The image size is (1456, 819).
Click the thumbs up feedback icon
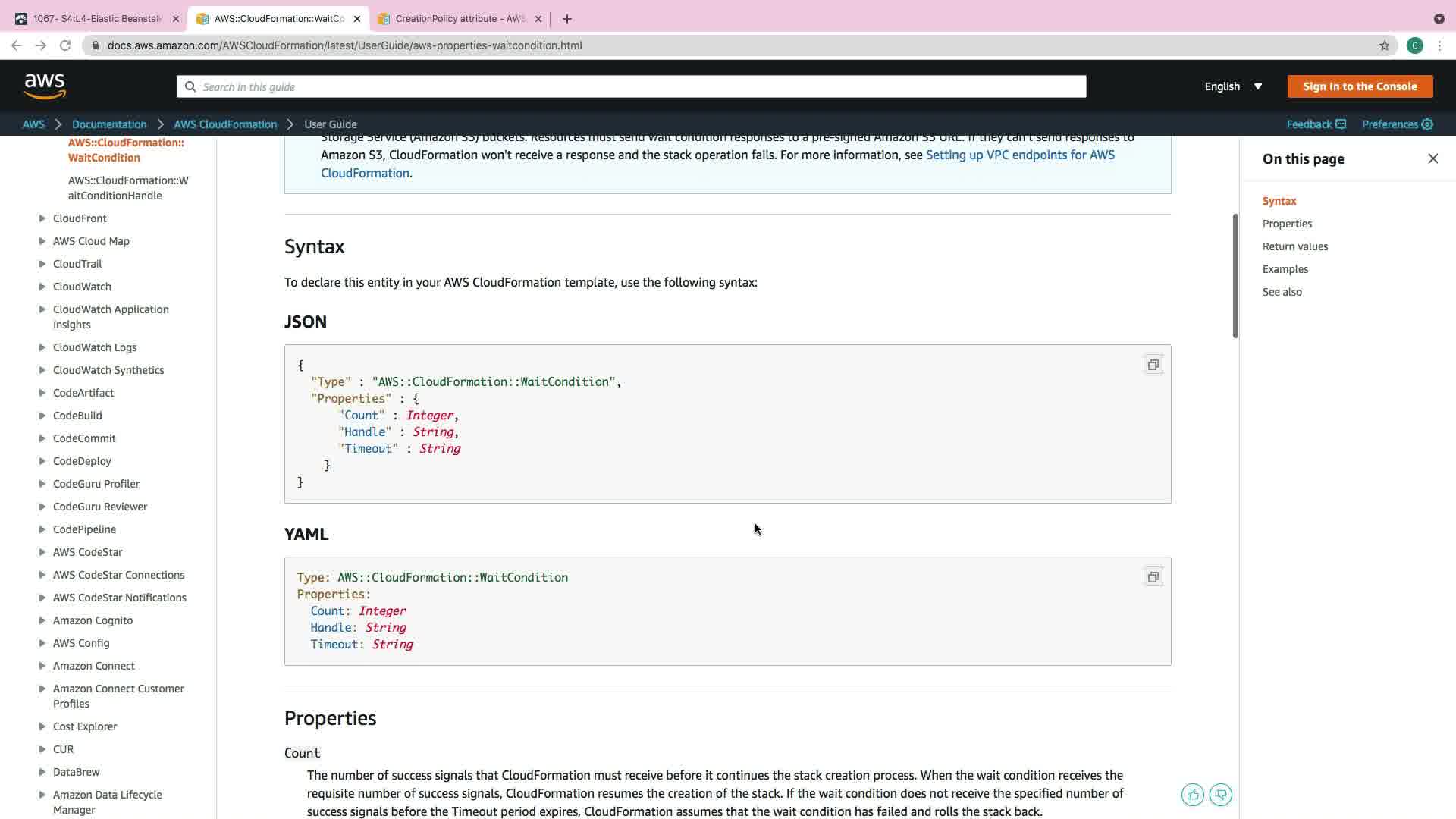[1192, 795]
